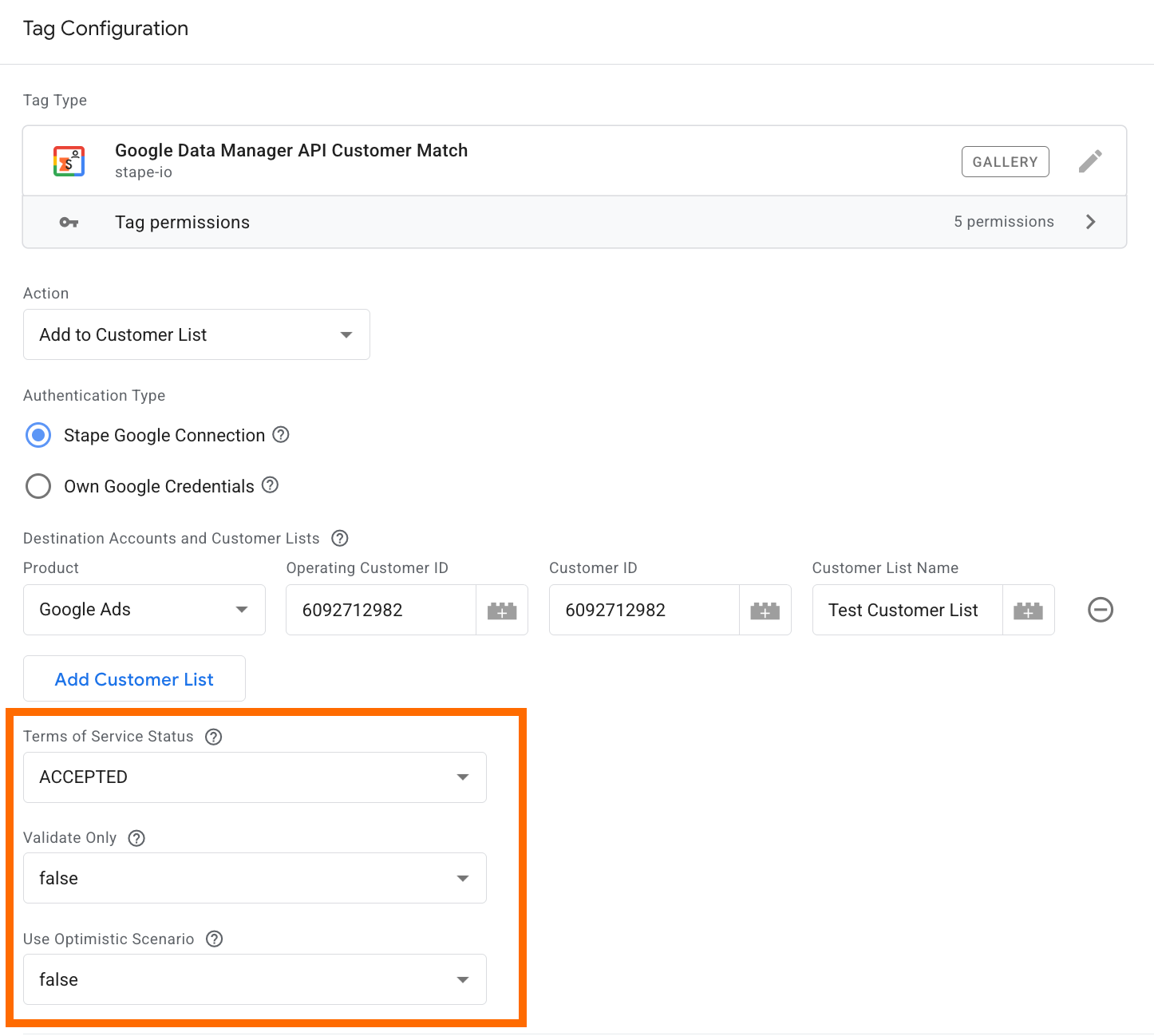Open the Validate Only dropdown

[255, 878]
